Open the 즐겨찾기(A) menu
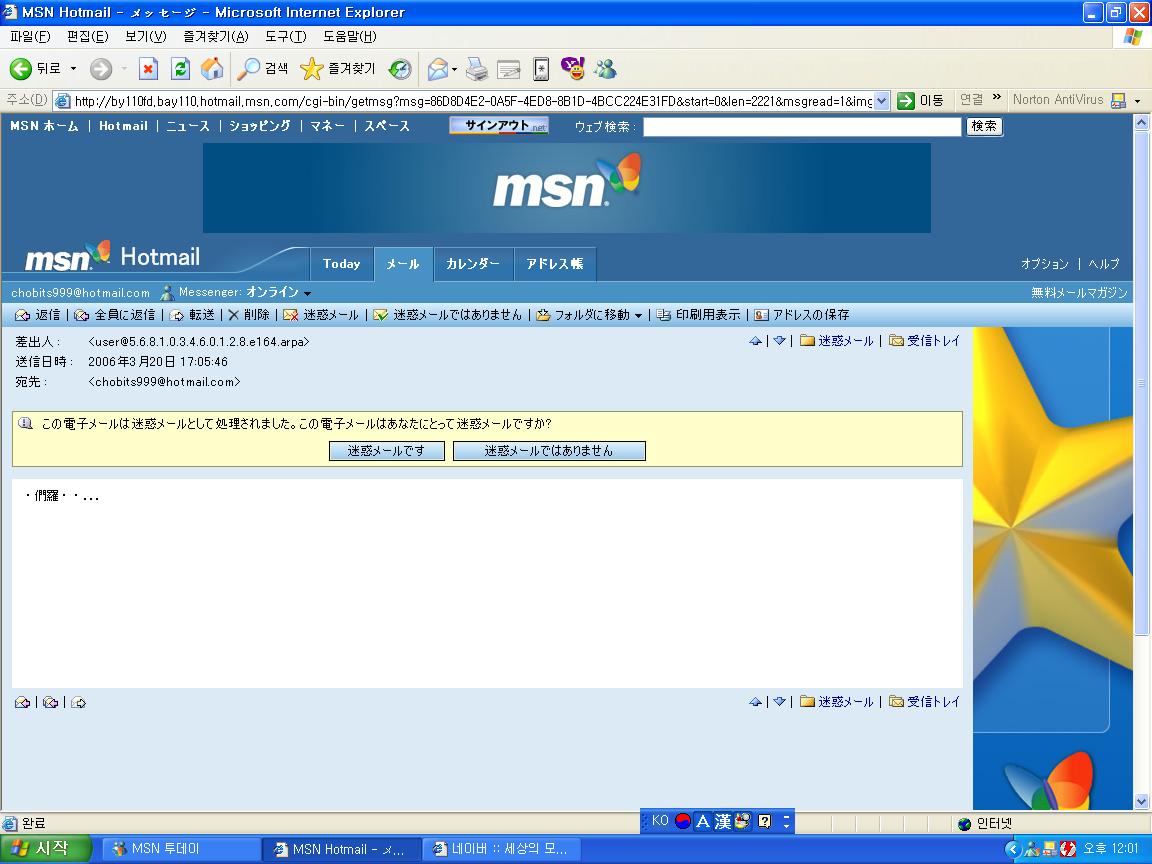Screen dimensions: 1152x864 pos(216,36)
